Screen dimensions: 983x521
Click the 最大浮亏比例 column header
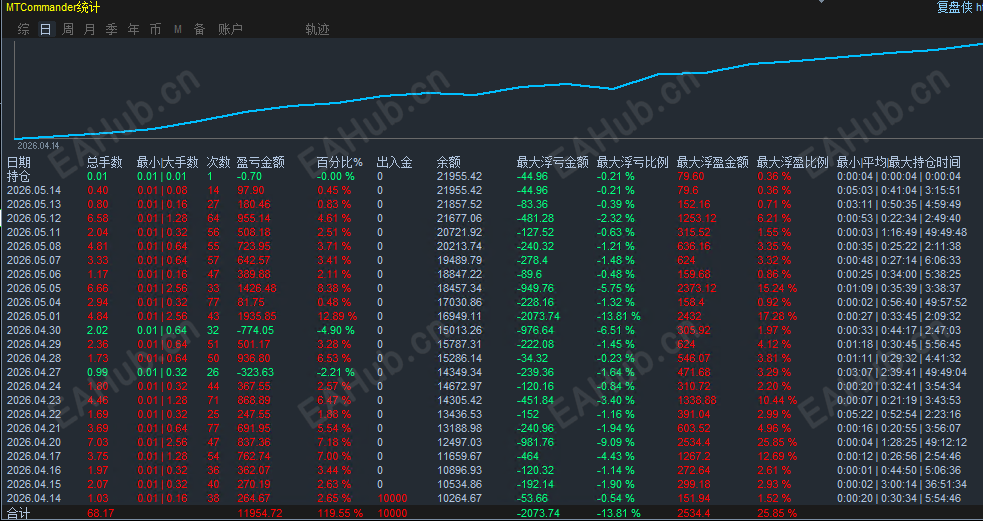[x=633, y=162]
